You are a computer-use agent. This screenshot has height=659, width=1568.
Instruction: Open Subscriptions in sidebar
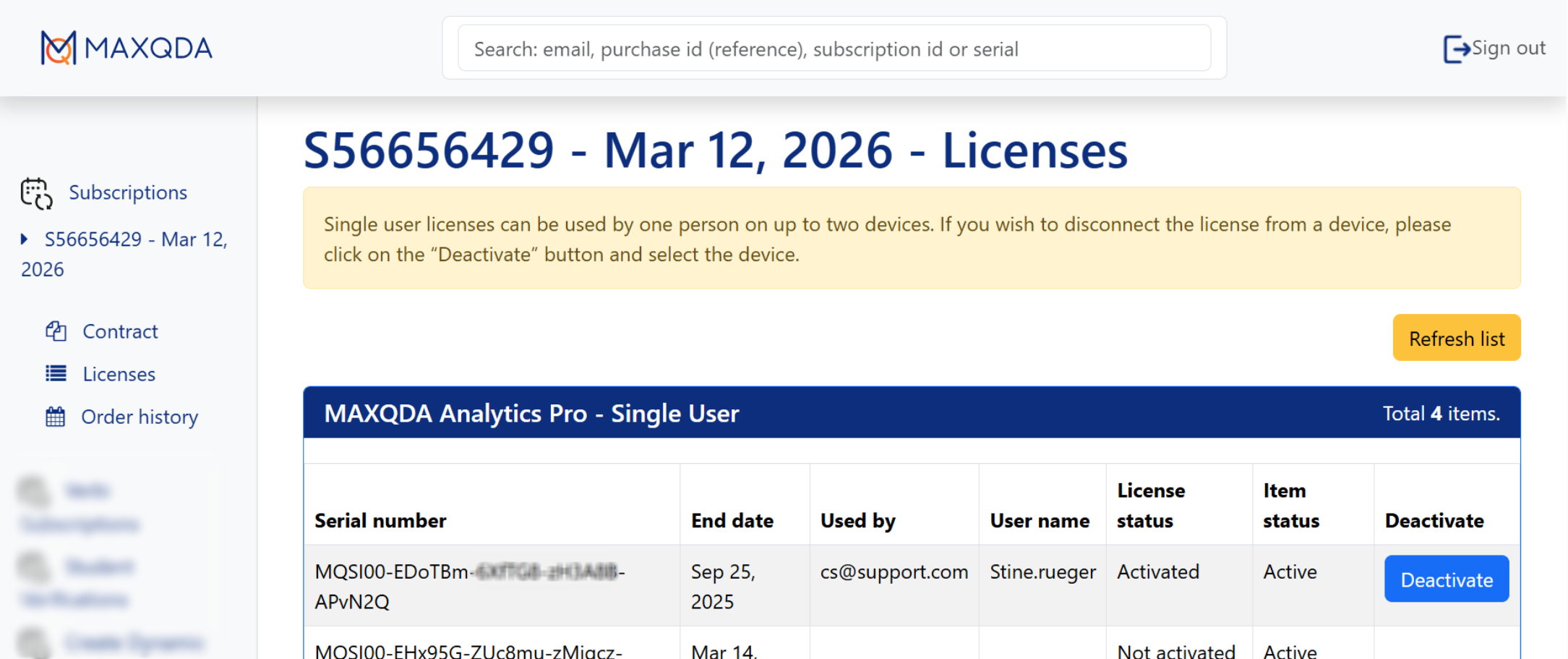coord(128,192)
